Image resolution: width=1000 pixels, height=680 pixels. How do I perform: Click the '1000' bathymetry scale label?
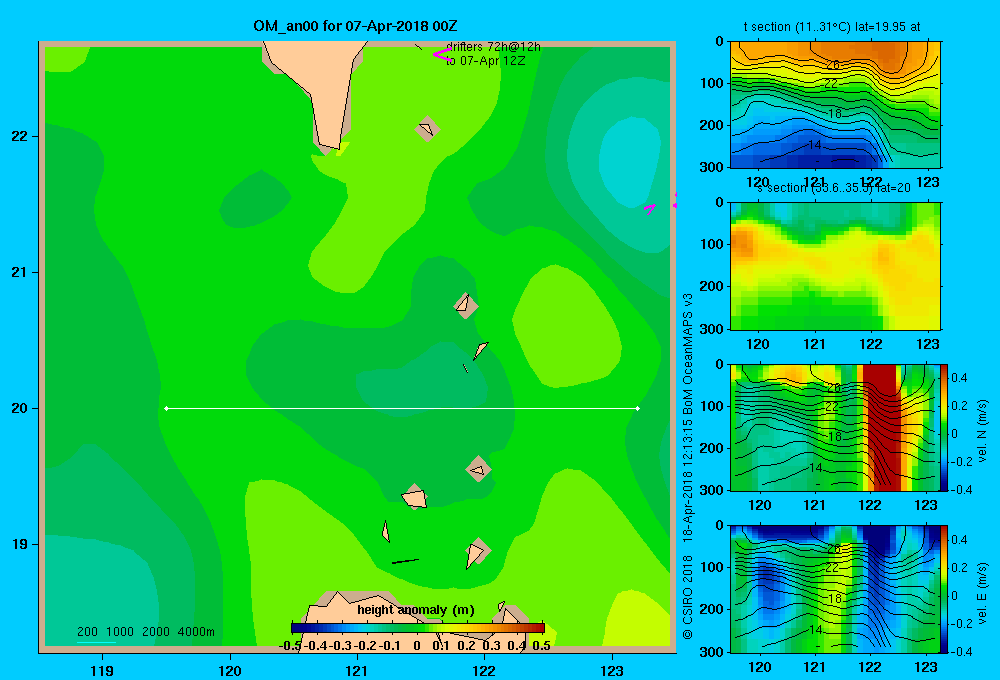(120, 632)
